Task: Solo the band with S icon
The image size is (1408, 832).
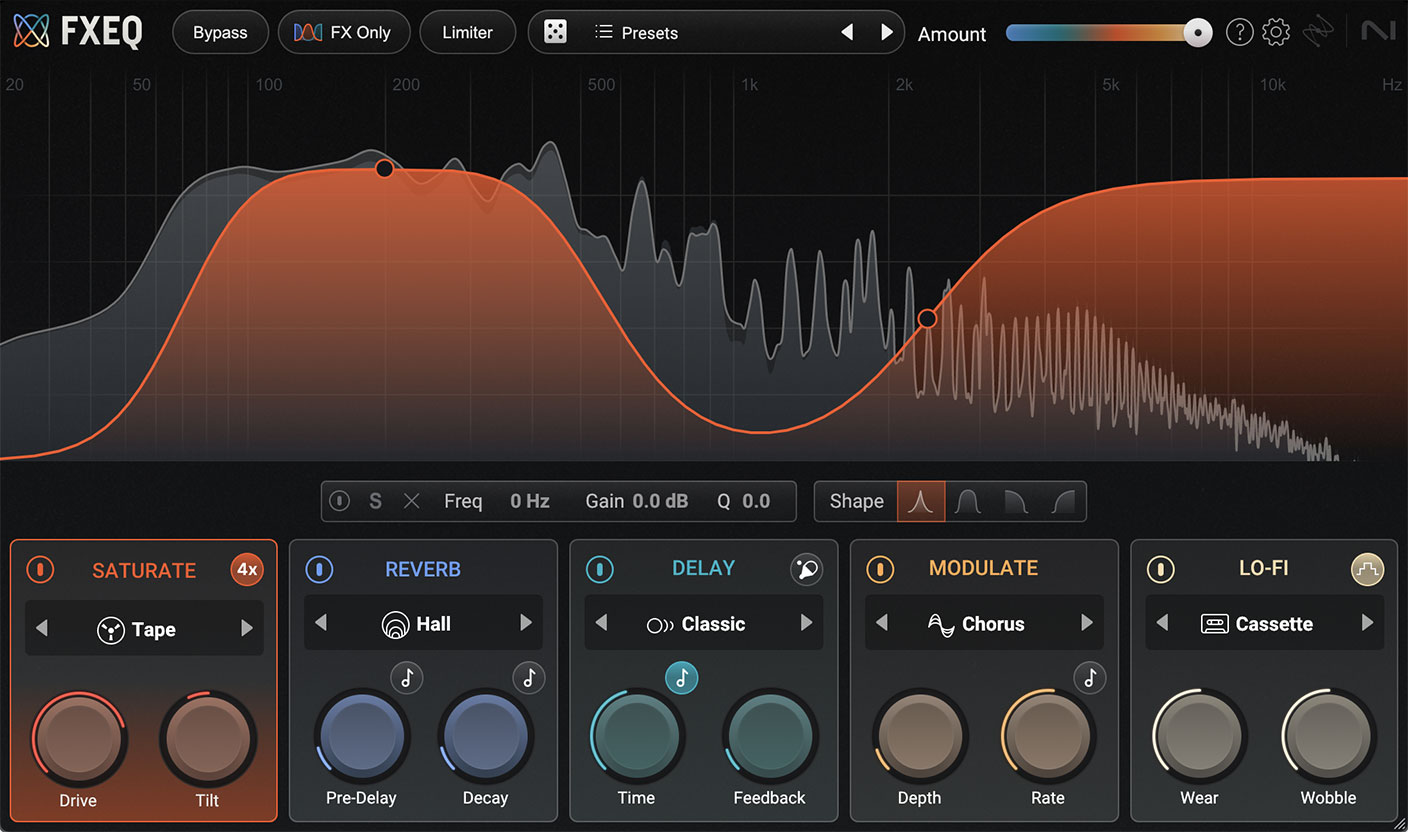Action: (x=375, y=501)
